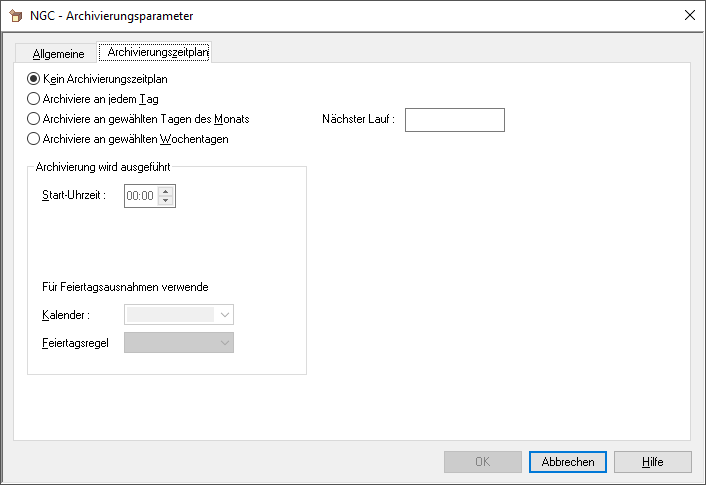Switch to the Allgemeine tab
The height and width of the screenshot is (485, 706).
(58, 54)
